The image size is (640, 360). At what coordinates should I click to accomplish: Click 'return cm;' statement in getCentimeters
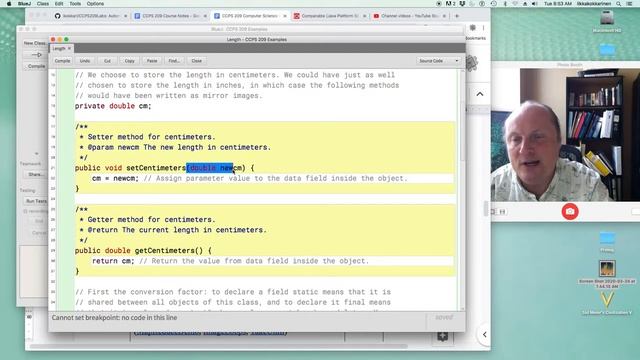coord(113,261)
